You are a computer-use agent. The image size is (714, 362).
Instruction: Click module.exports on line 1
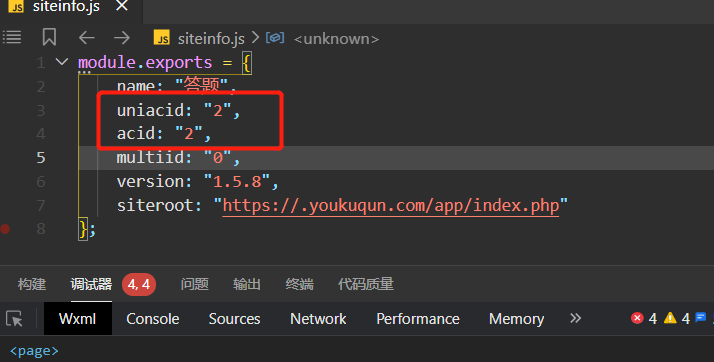[x=145, y=62]
